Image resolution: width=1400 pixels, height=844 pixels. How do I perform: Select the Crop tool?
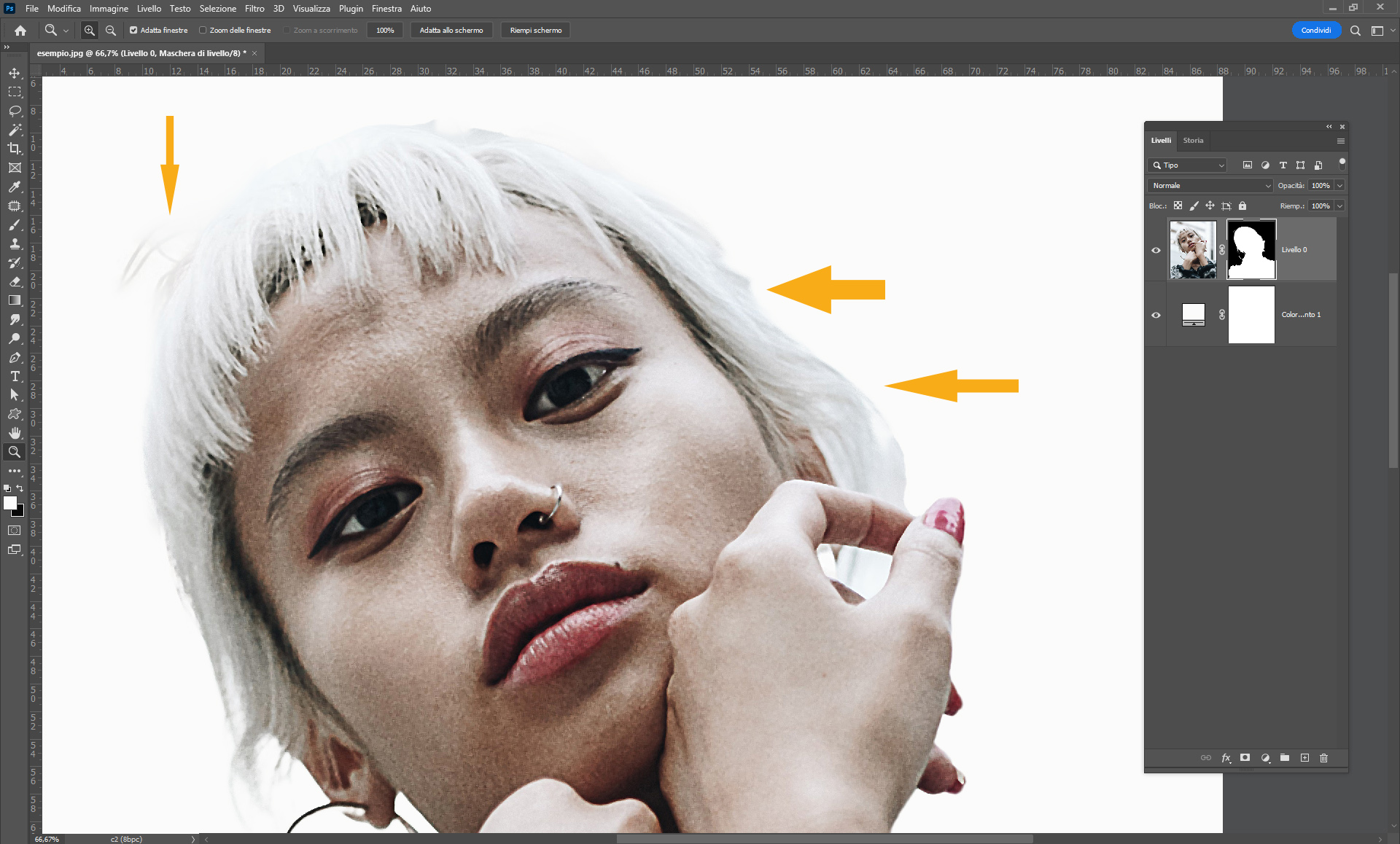point(15,149)
